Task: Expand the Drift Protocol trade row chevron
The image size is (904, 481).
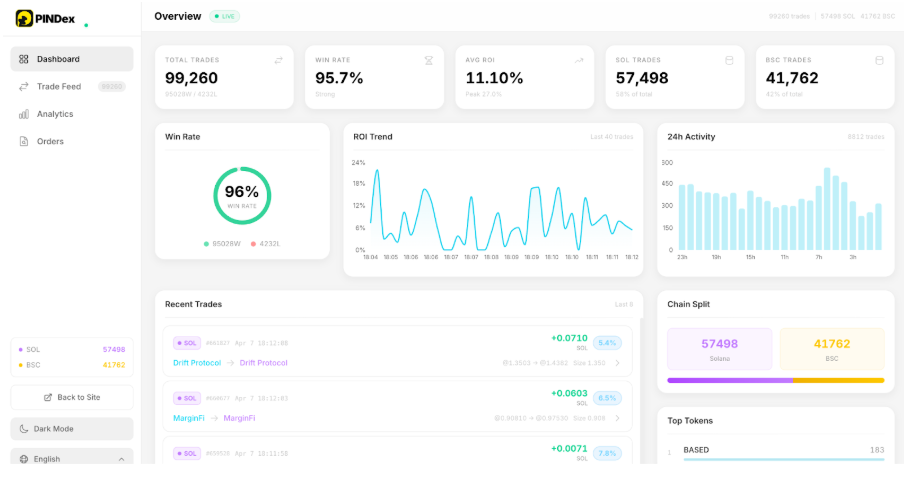Action: [617, 363]
